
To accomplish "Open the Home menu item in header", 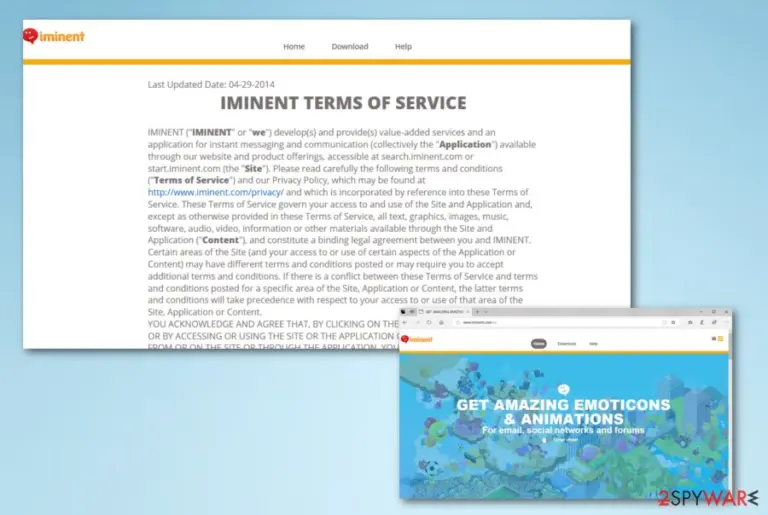I will pos(294,47).
